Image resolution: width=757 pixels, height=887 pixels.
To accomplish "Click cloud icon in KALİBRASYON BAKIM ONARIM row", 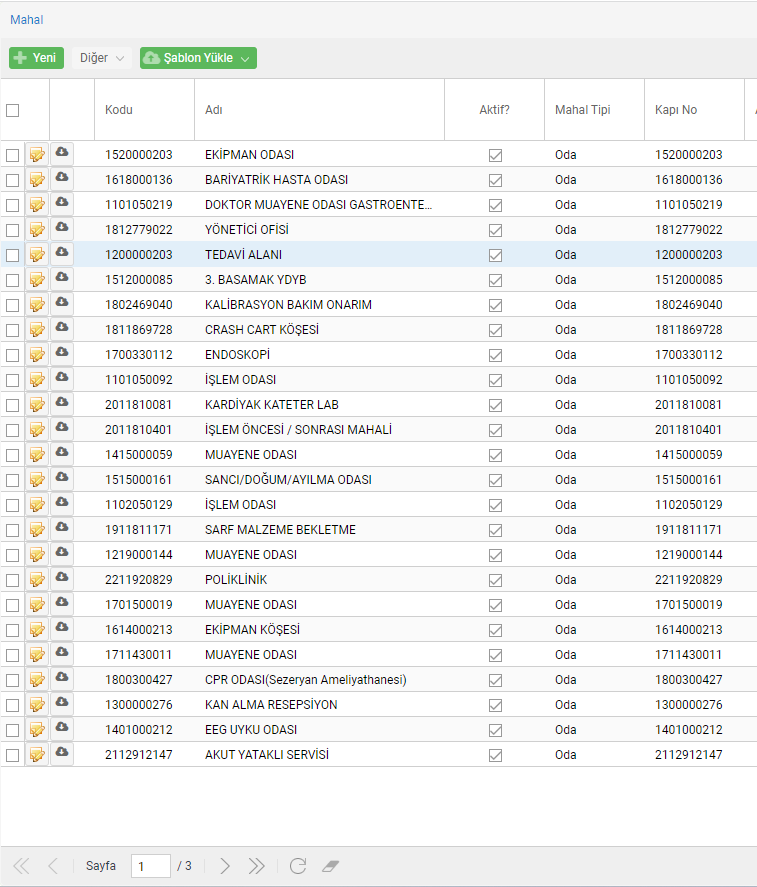I will [x=62, y=302].
